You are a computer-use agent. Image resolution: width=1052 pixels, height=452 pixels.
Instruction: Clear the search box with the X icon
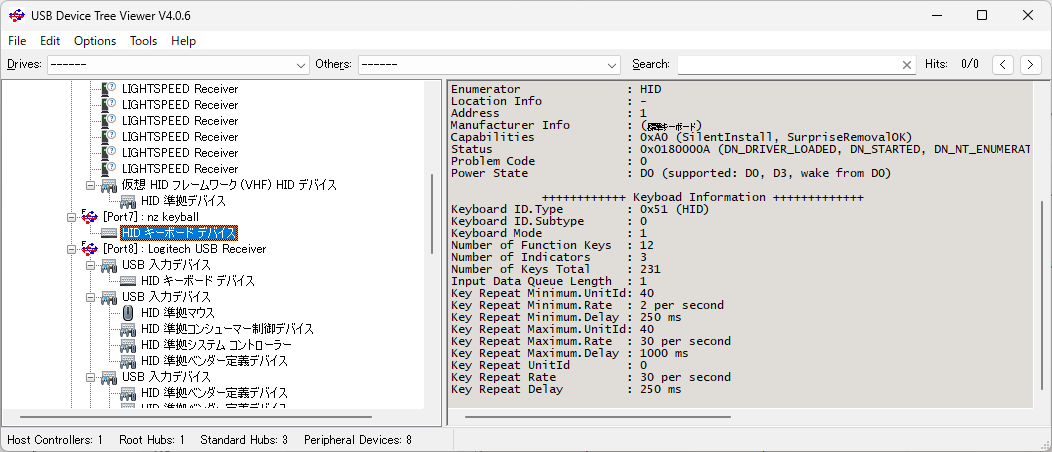[907, 64]
